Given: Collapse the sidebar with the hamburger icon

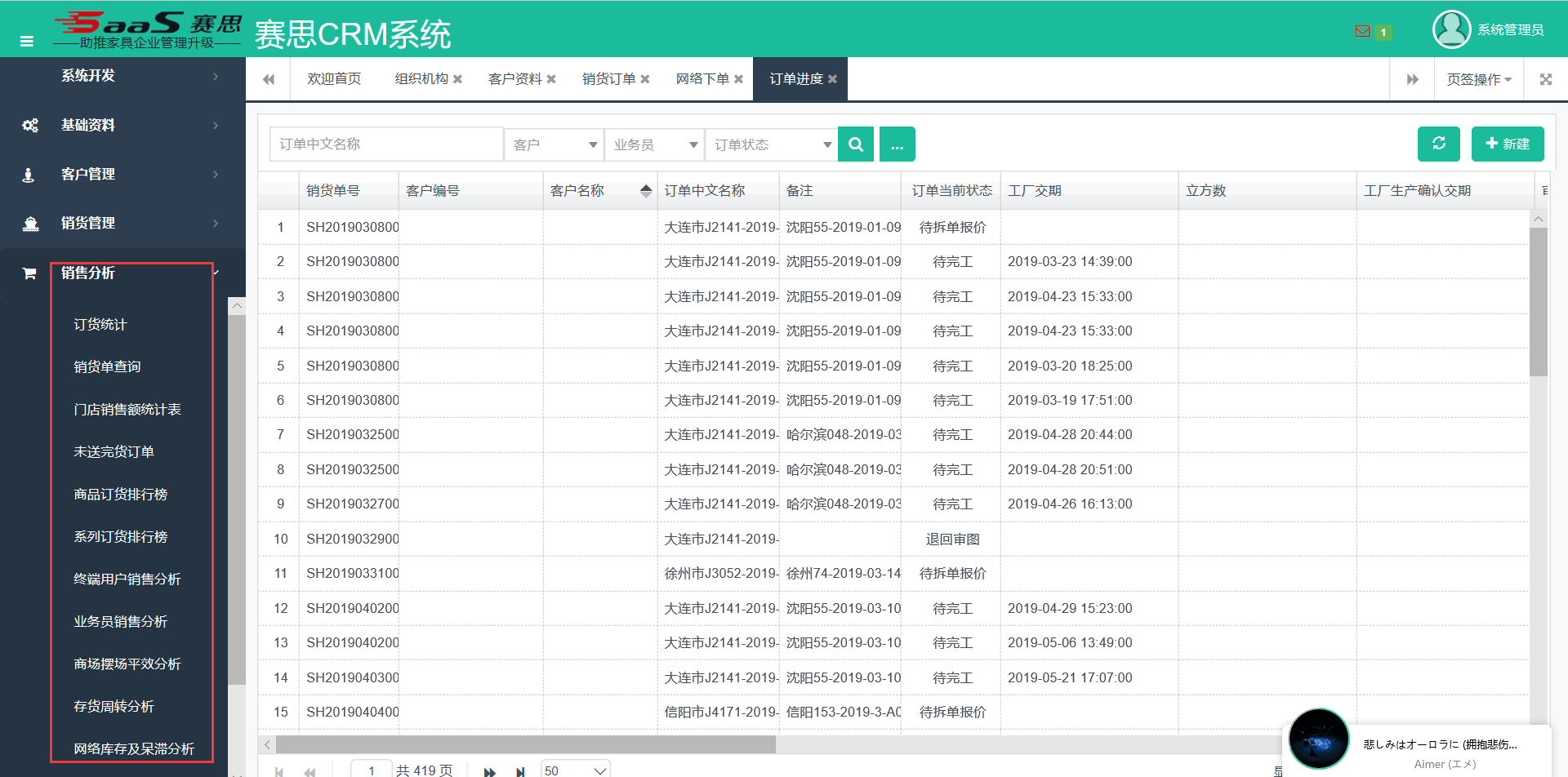Looking at the screenshot, I should (26, 40).
